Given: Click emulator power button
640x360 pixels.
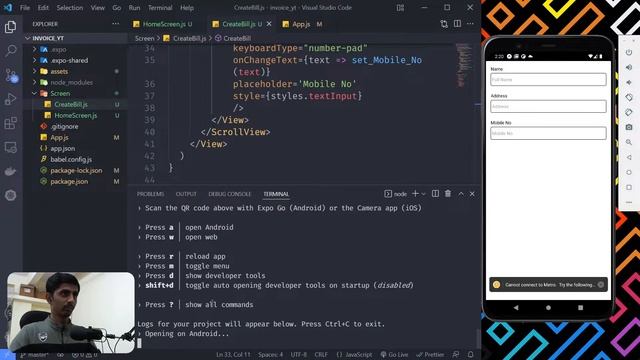Looking at the screenshot, I should point(629,52).
